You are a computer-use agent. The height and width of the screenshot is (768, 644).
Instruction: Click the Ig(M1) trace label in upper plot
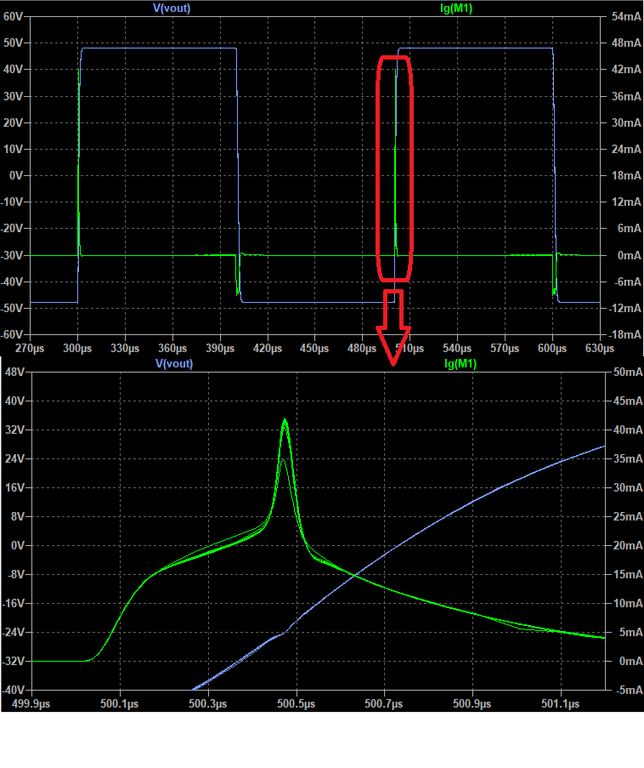click(x=456, y=8)
